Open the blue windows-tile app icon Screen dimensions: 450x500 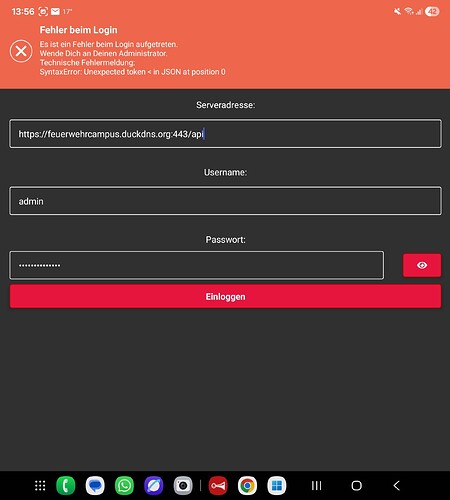point(277,486)
